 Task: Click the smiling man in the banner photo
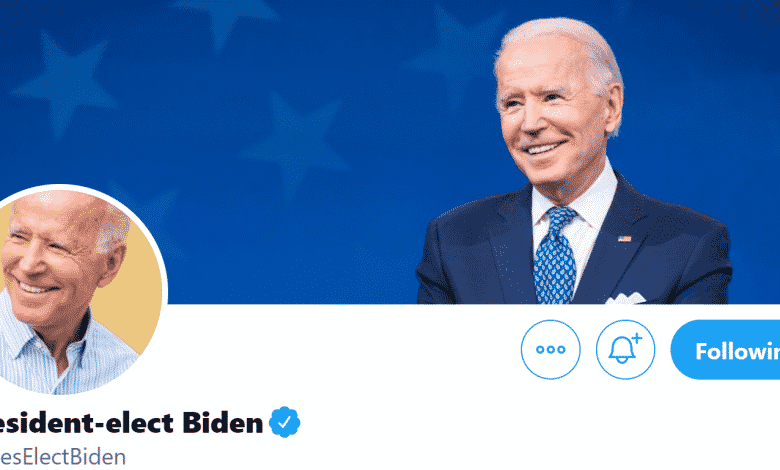coord(573,164)
